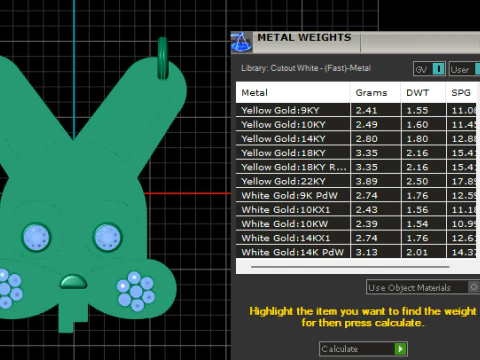Click the 2.50 DWT value

[x=417, y=181]
